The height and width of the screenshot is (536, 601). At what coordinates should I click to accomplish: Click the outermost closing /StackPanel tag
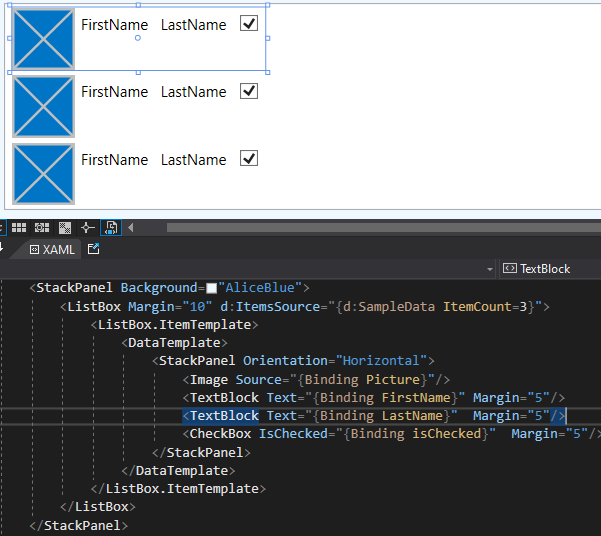(x=79, y=525)
